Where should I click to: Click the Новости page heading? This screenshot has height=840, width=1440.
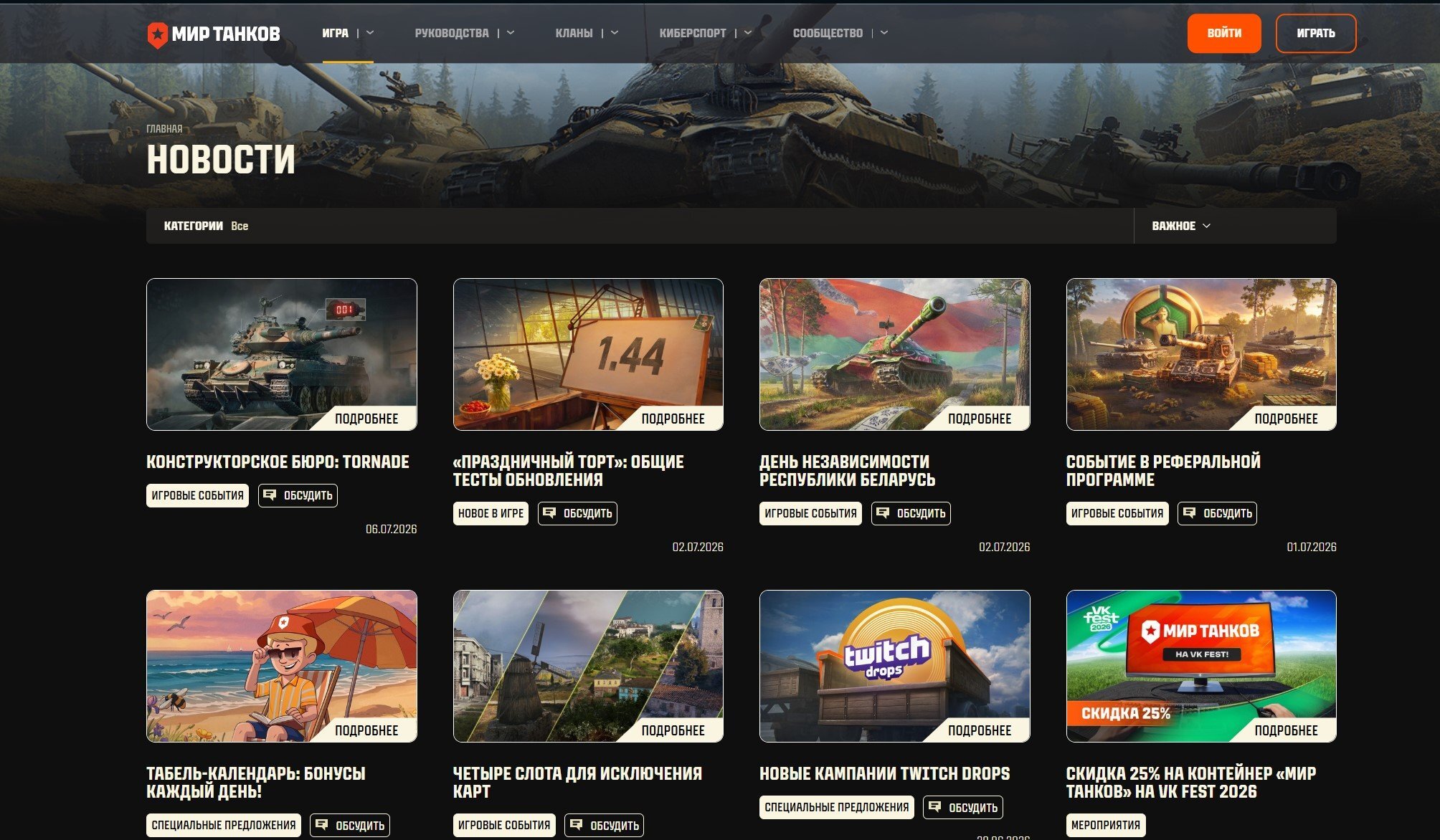[221, 159]
